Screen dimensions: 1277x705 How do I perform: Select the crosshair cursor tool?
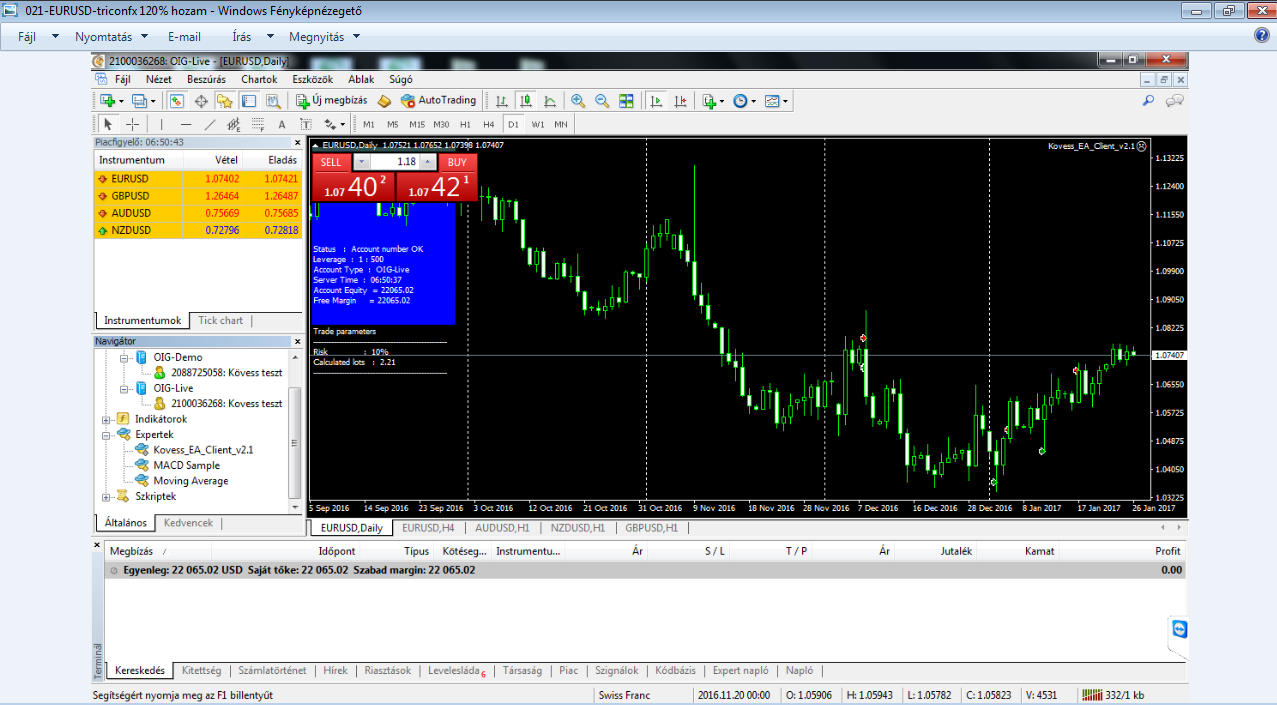(x=132, y=125)
